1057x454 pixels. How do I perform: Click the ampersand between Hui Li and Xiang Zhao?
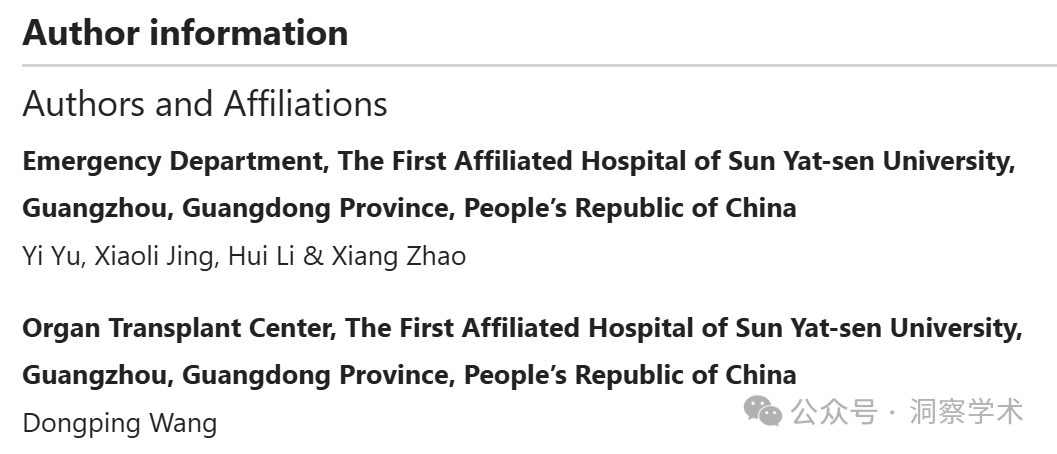[x=313, y=256]
